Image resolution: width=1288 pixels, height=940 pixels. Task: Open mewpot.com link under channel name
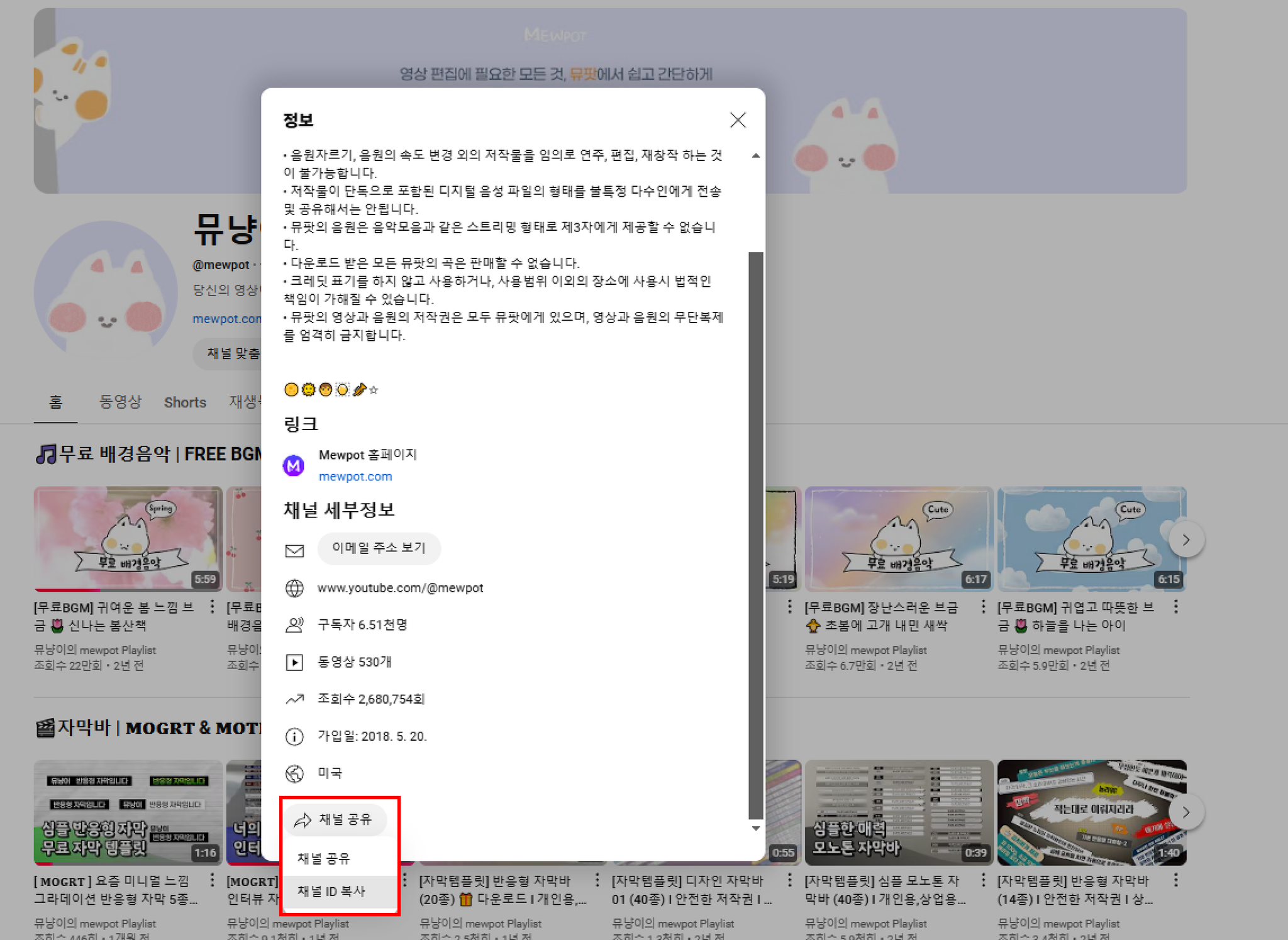point(226,319)
